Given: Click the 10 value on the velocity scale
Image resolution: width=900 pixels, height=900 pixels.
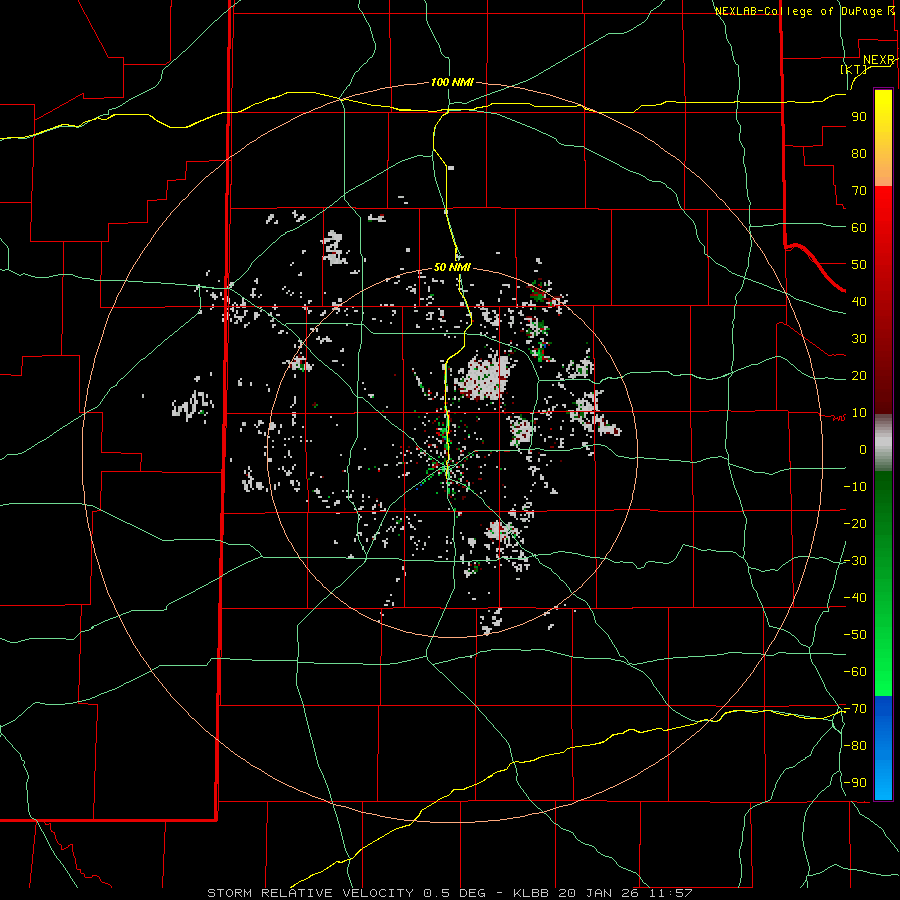Looking at the screenshot, I should point(859,413).
